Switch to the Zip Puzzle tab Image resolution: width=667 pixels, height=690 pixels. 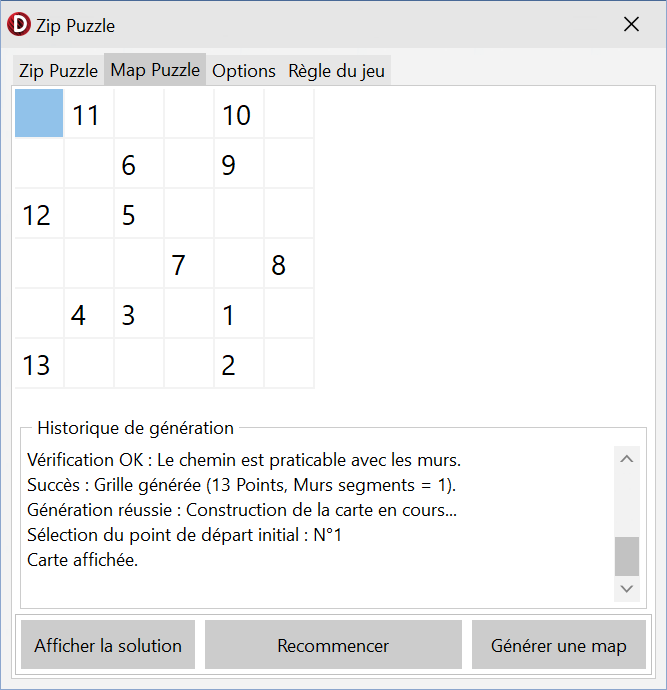(58, 71)
